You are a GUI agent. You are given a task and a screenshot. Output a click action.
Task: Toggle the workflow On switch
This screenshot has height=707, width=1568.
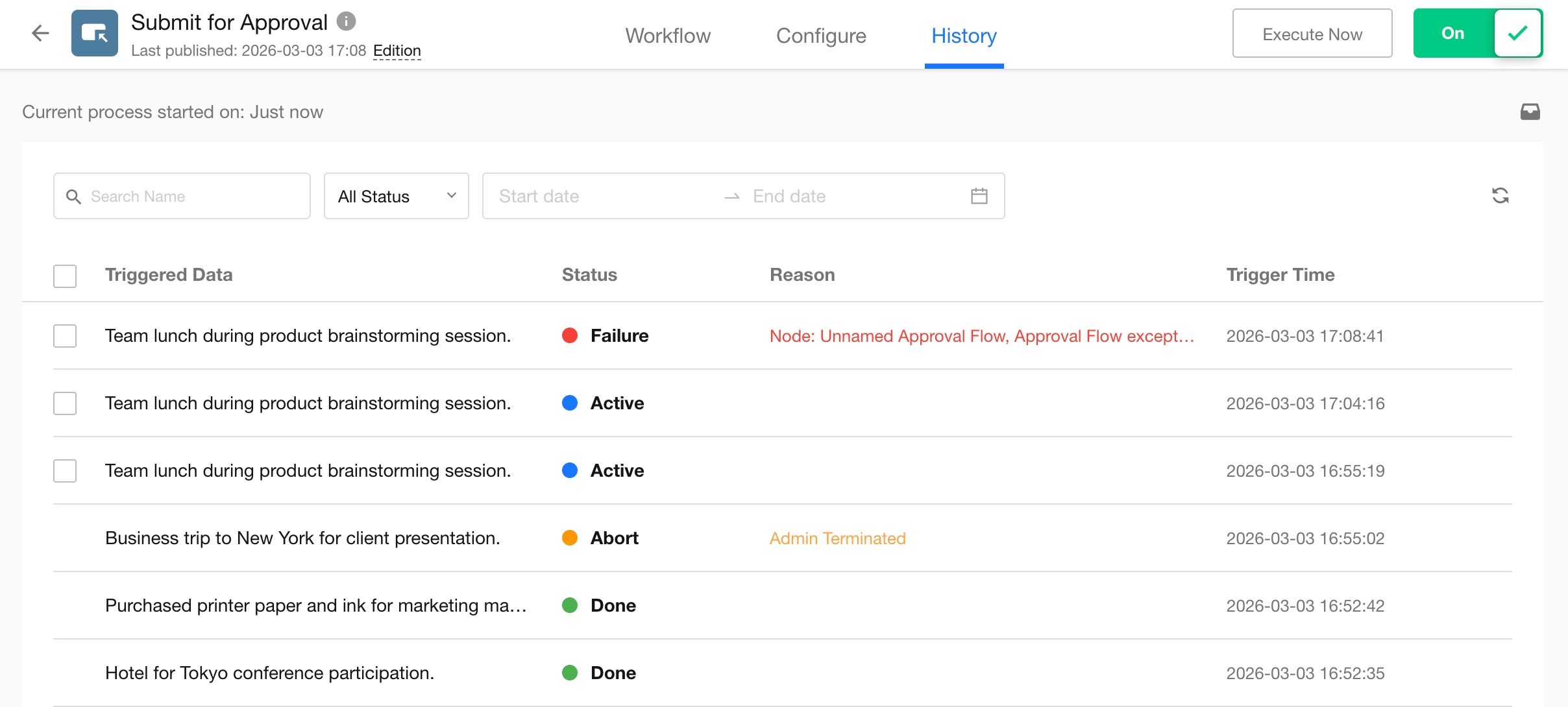tap(1478, 33)
